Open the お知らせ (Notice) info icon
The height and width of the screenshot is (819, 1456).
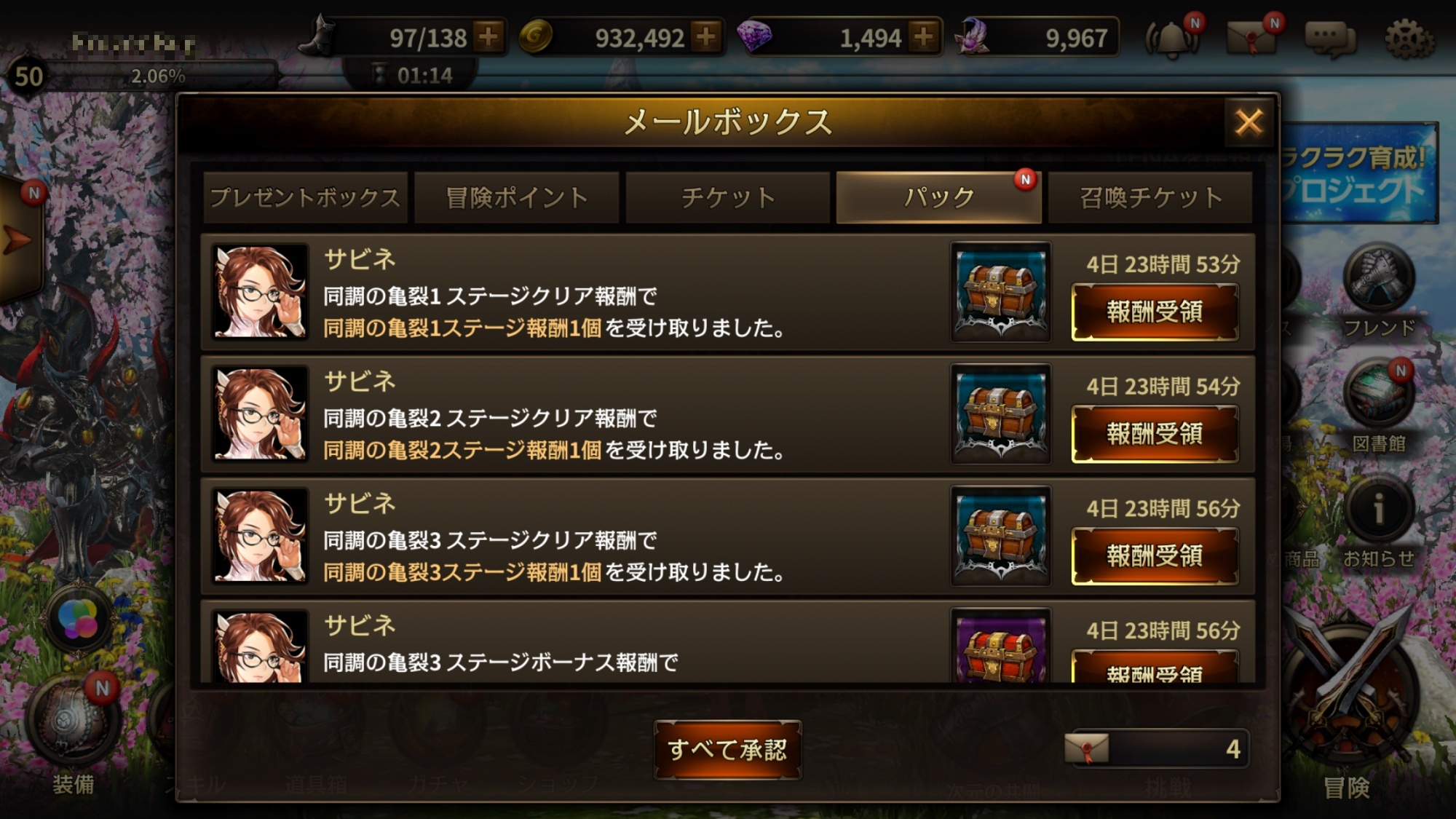click(x=1378, y=522)
